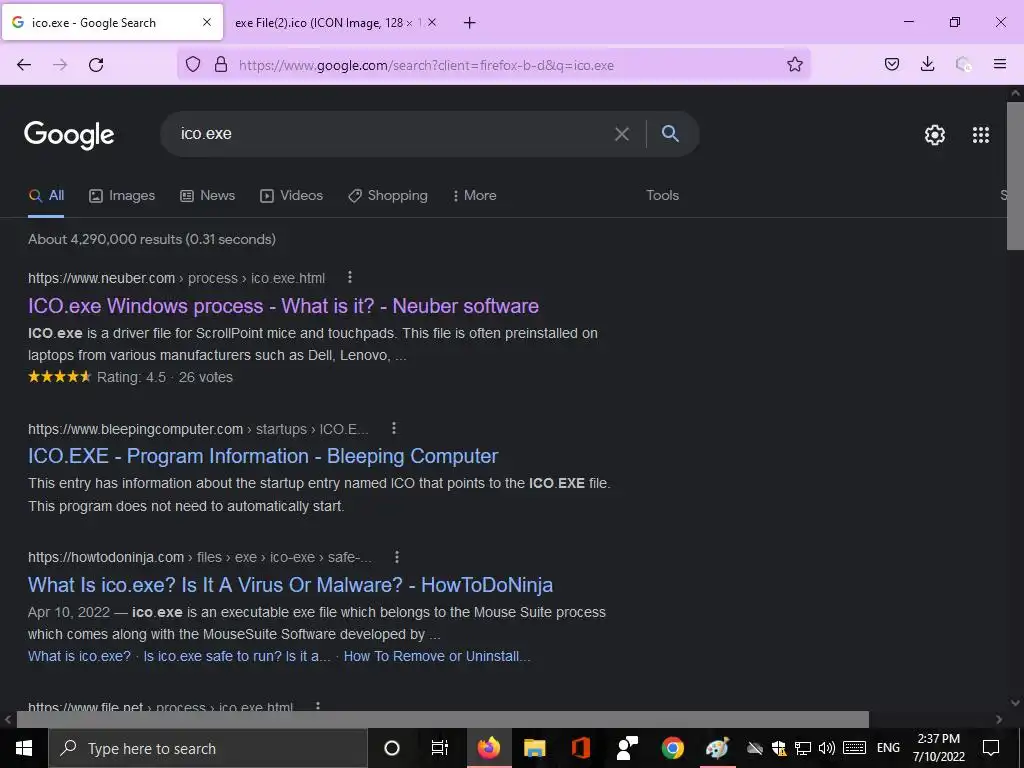
Task: Select the All results tab
Action: 46,195
